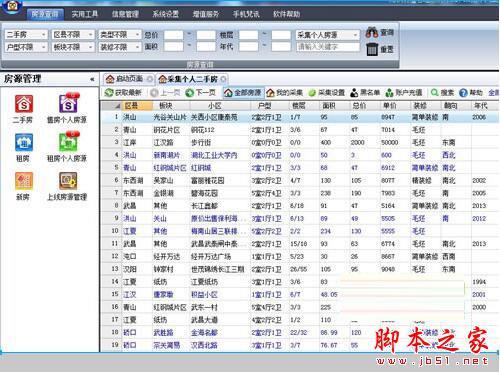Click 获取最新 refresh toolbar icon

[x=123, y=92]
